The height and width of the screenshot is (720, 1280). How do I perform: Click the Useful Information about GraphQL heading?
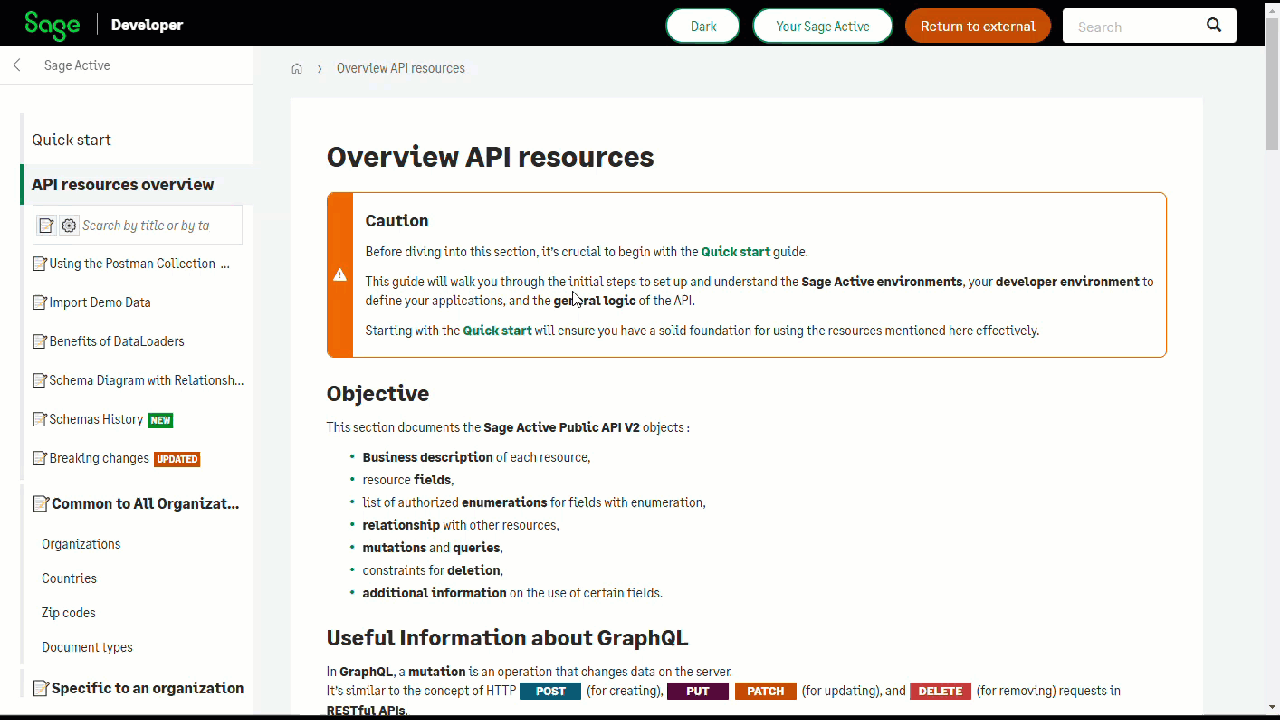coord(507,638)
